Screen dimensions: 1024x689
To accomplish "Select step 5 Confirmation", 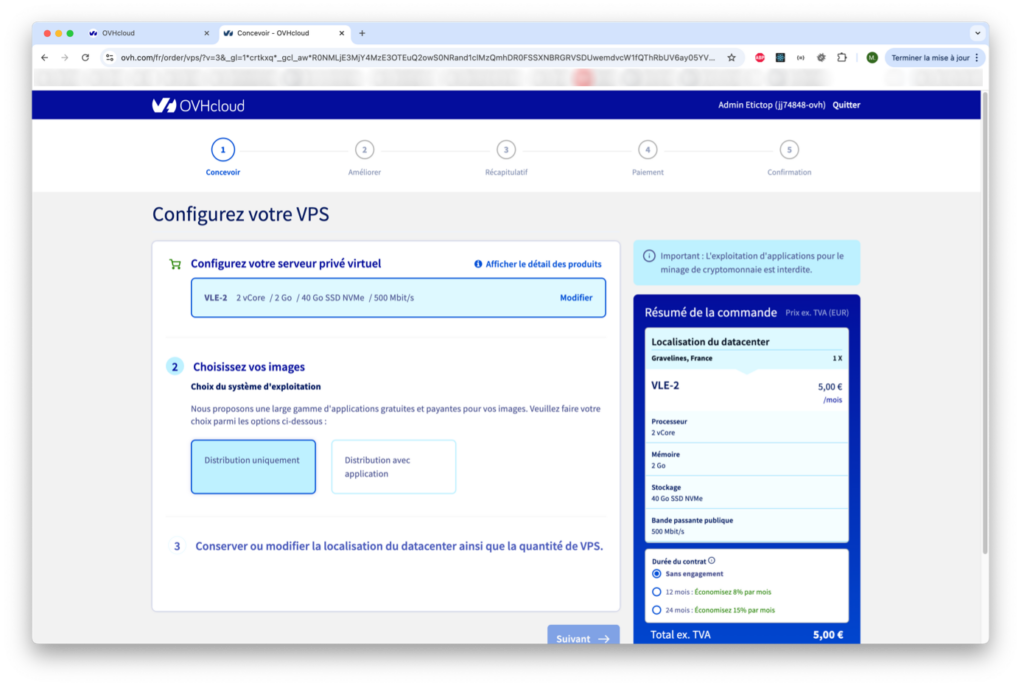I will (789, 157).
